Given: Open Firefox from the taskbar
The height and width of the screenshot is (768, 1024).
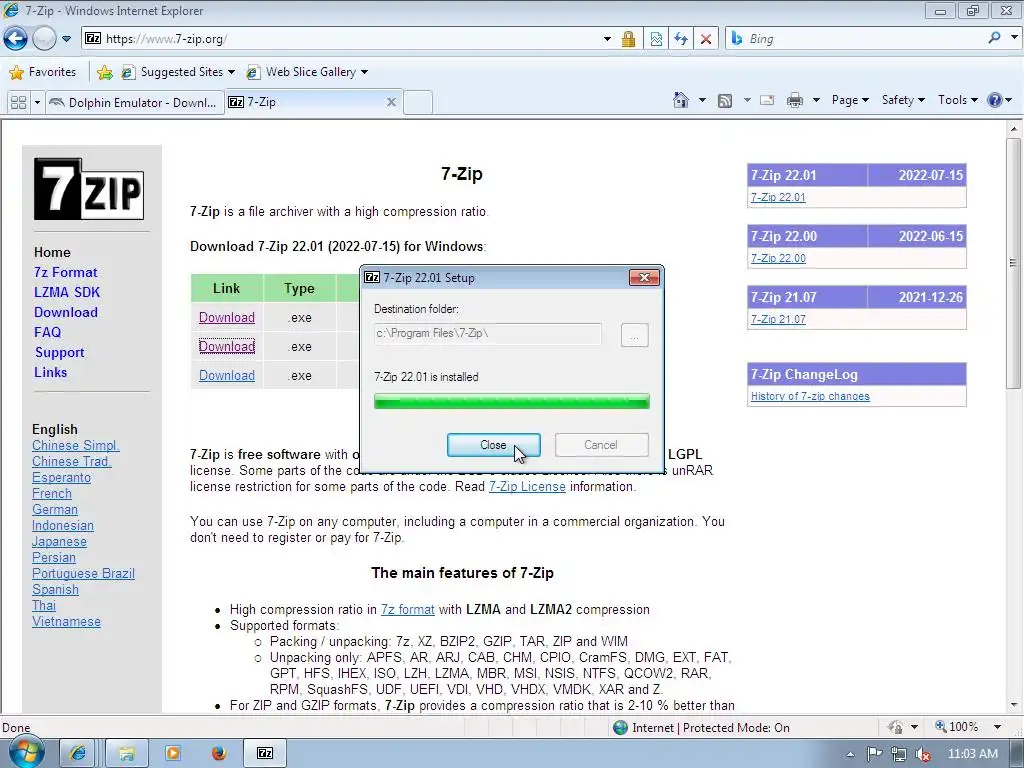Looking at the screenshot, I should [x=219, y=753].
